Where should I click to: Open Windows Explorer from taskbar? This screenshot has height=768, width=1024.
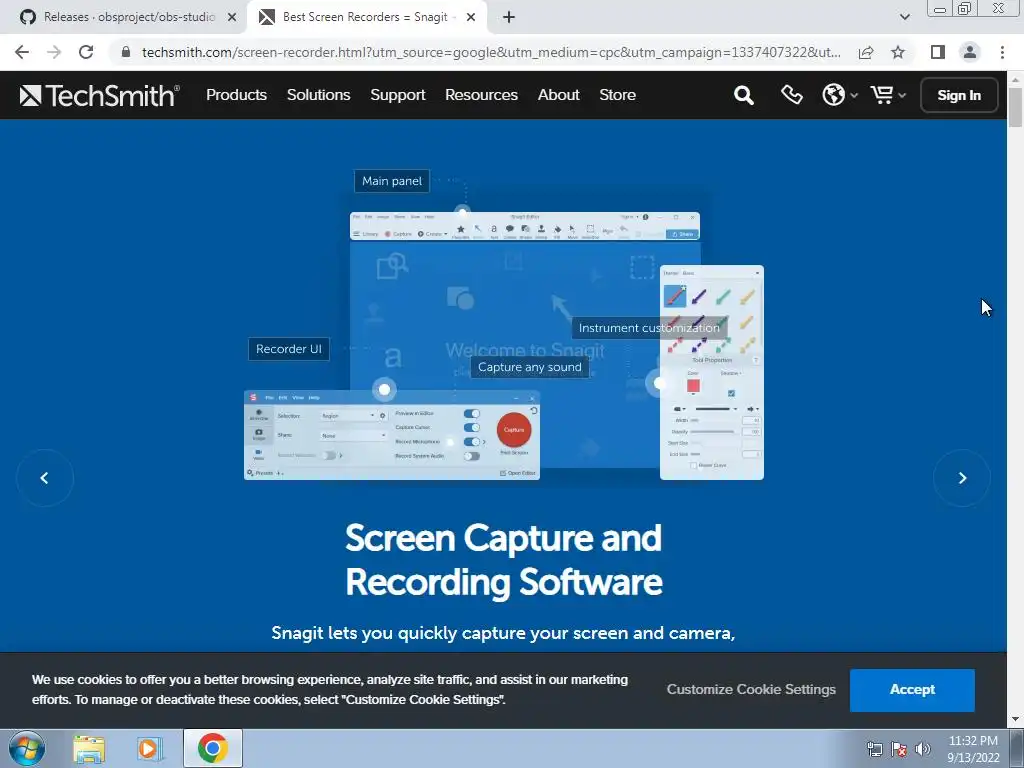pyautogui.click(x=89, y=749)
